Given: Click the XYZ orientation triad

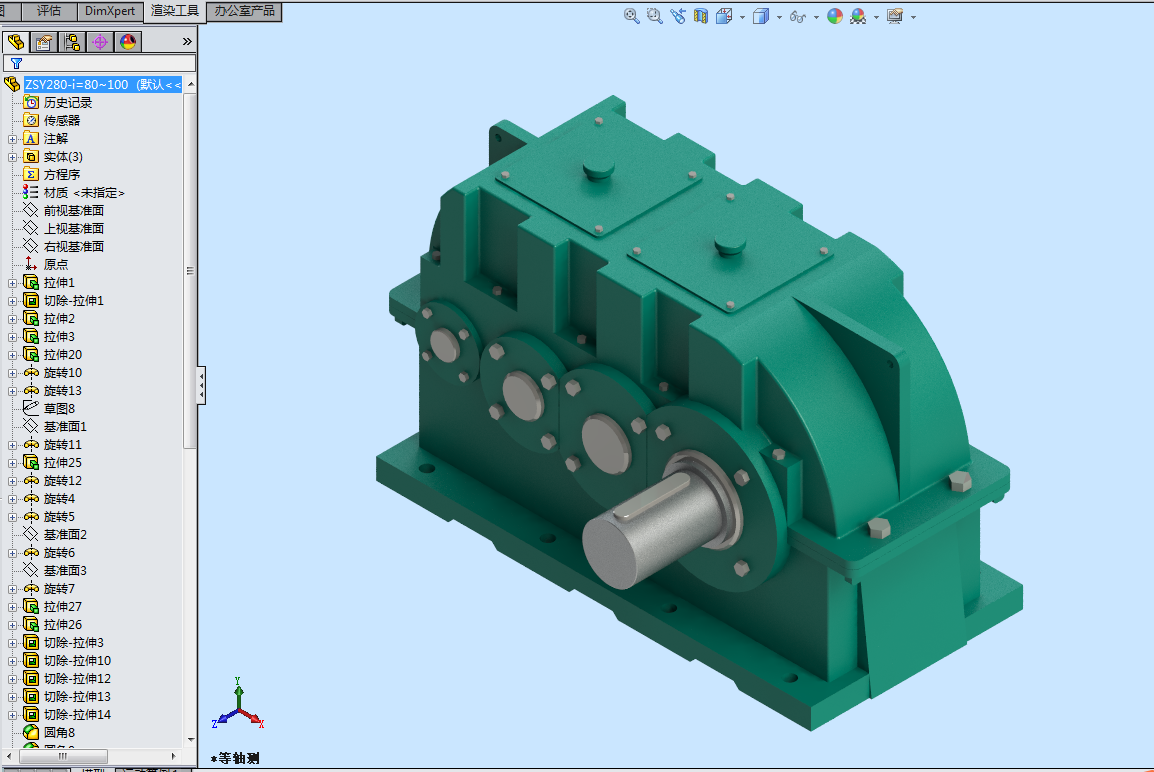Looking at the screenshot, I should point(238,705).
